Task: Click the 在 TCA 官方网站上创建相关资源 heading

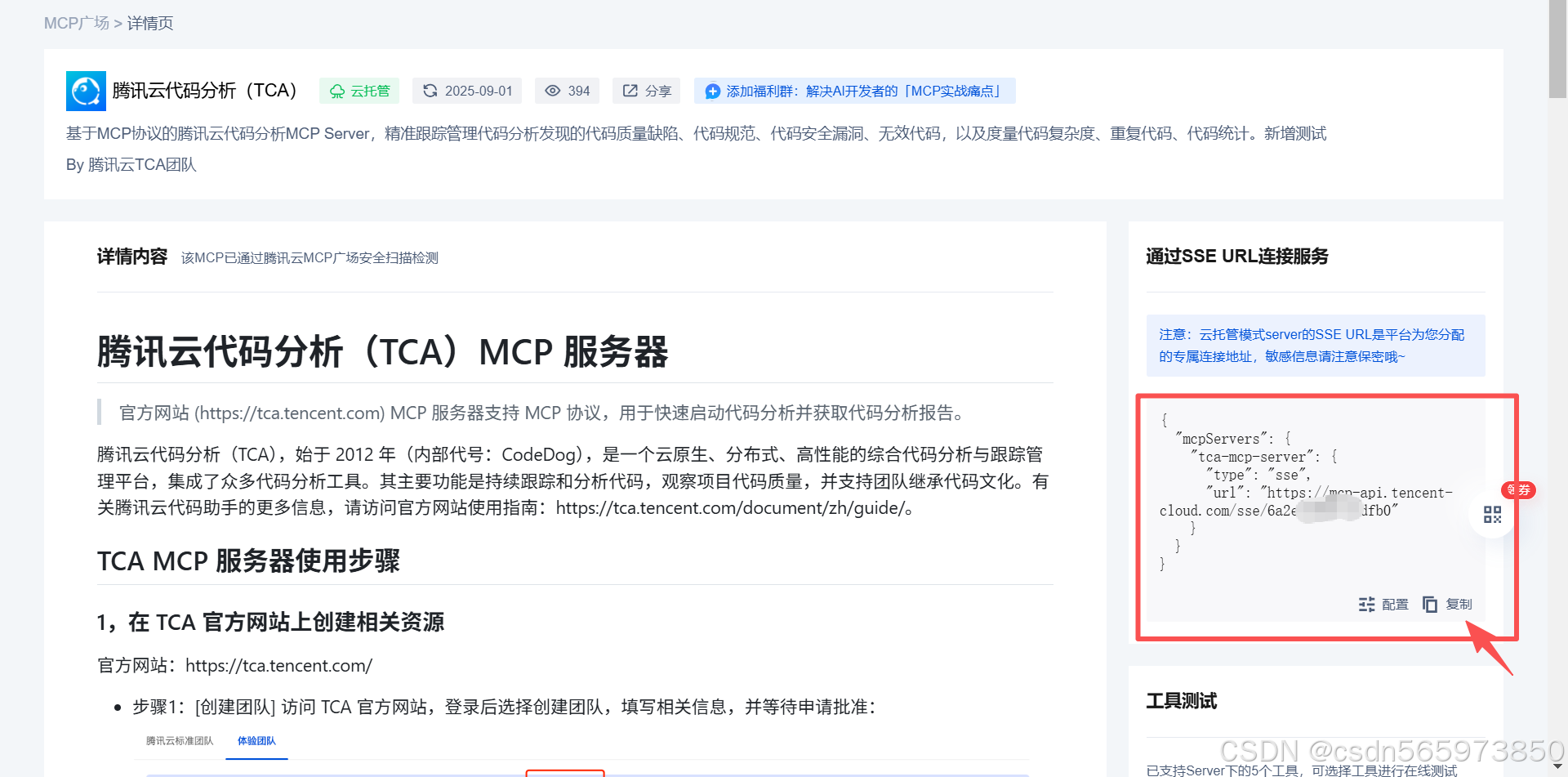Action: (x=270, y=623)
